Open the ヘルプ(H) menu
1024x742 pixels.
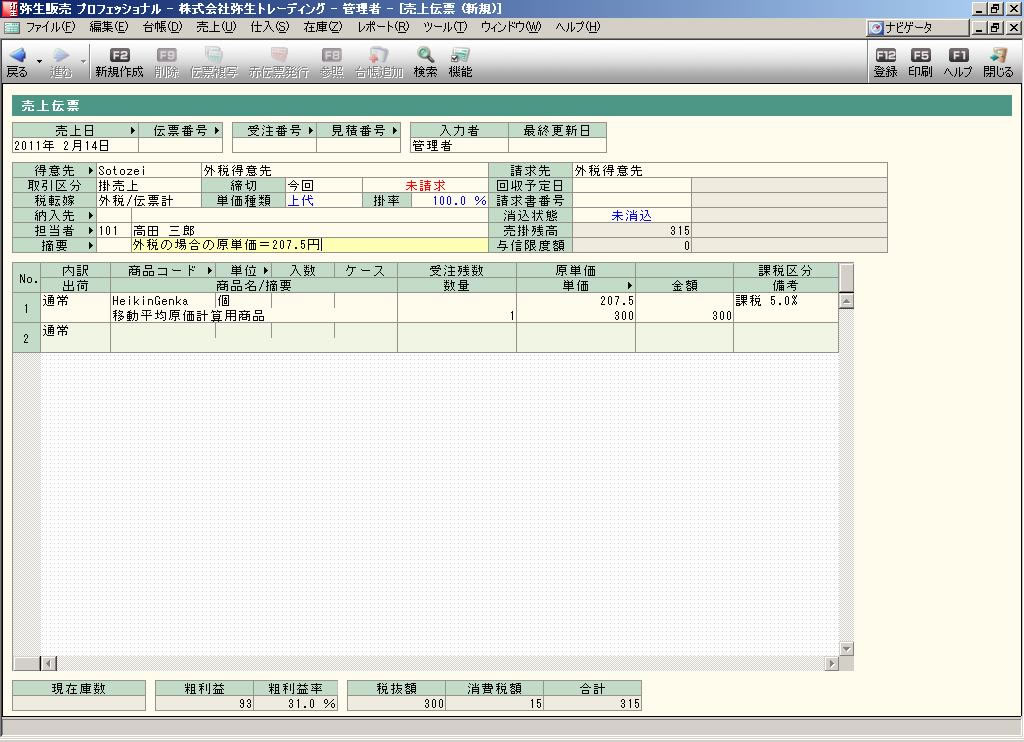click(577, 27)
